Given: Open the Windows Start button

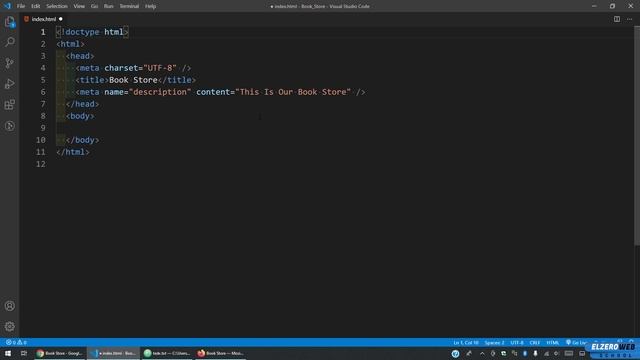Looking at the screenshot, I should coord(8,353).
